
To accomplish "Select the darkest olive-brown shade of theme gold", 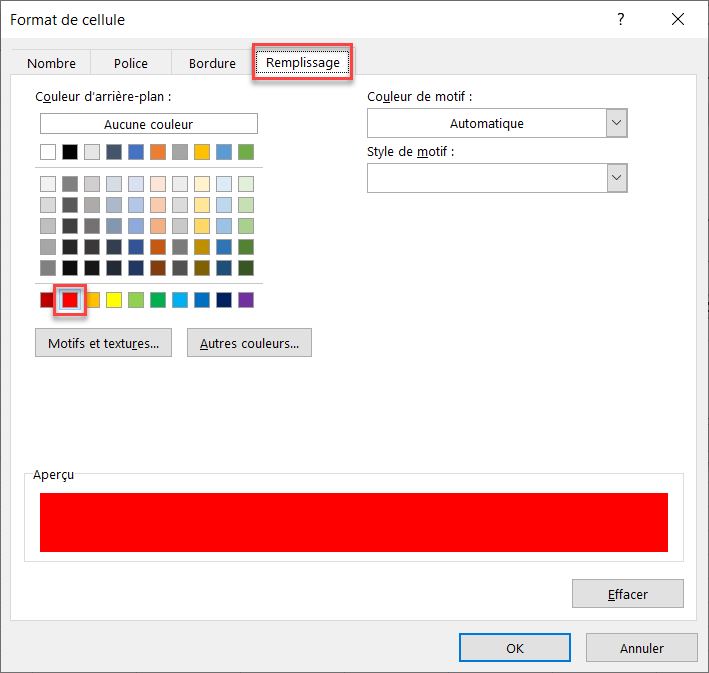I will pos(202,268).
